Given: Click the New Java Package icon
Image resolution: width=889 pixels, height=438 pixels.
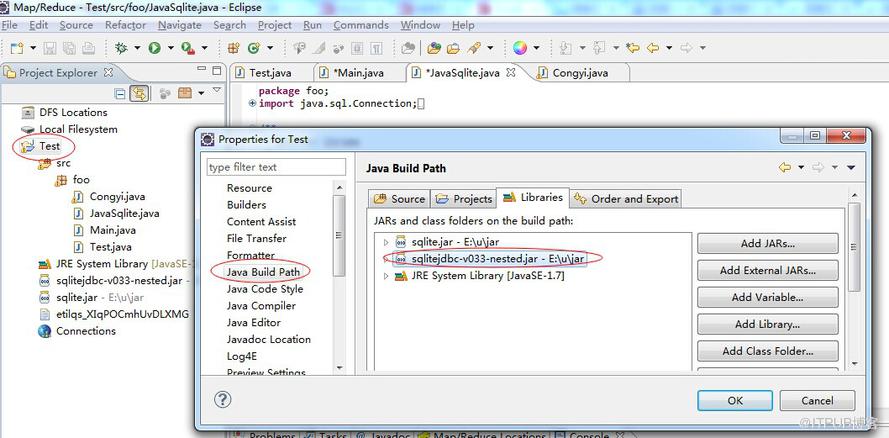Looking at the screenshot, I should (233, 48).
